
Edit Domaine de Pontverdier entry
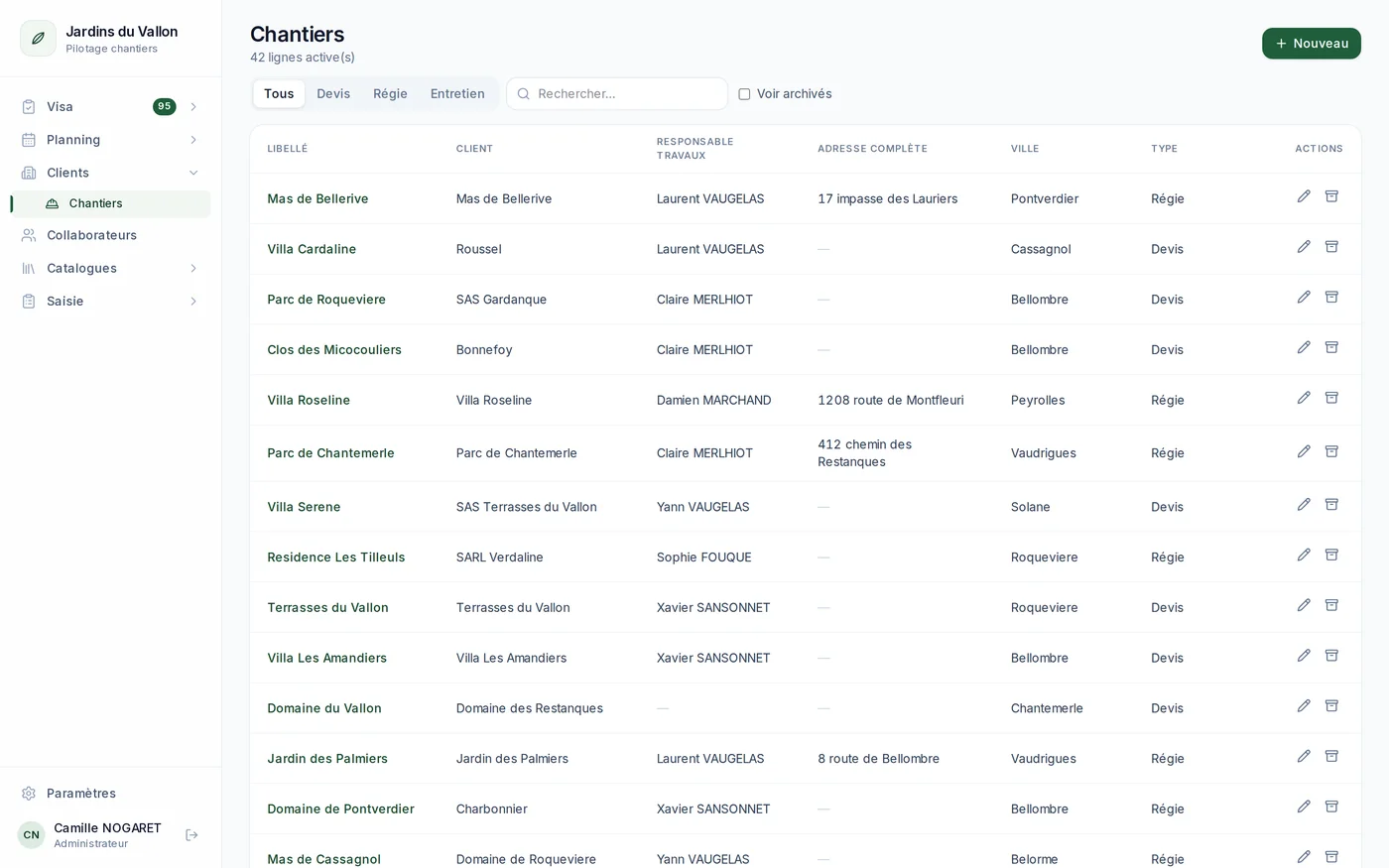pos(1304,807)
